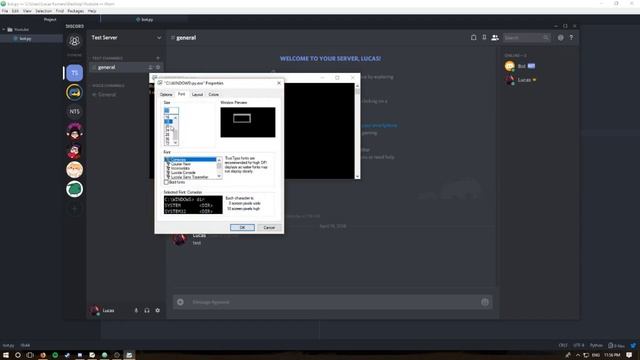Add a server with plus icon
The image size is (640, 360).
click(74, 209)
